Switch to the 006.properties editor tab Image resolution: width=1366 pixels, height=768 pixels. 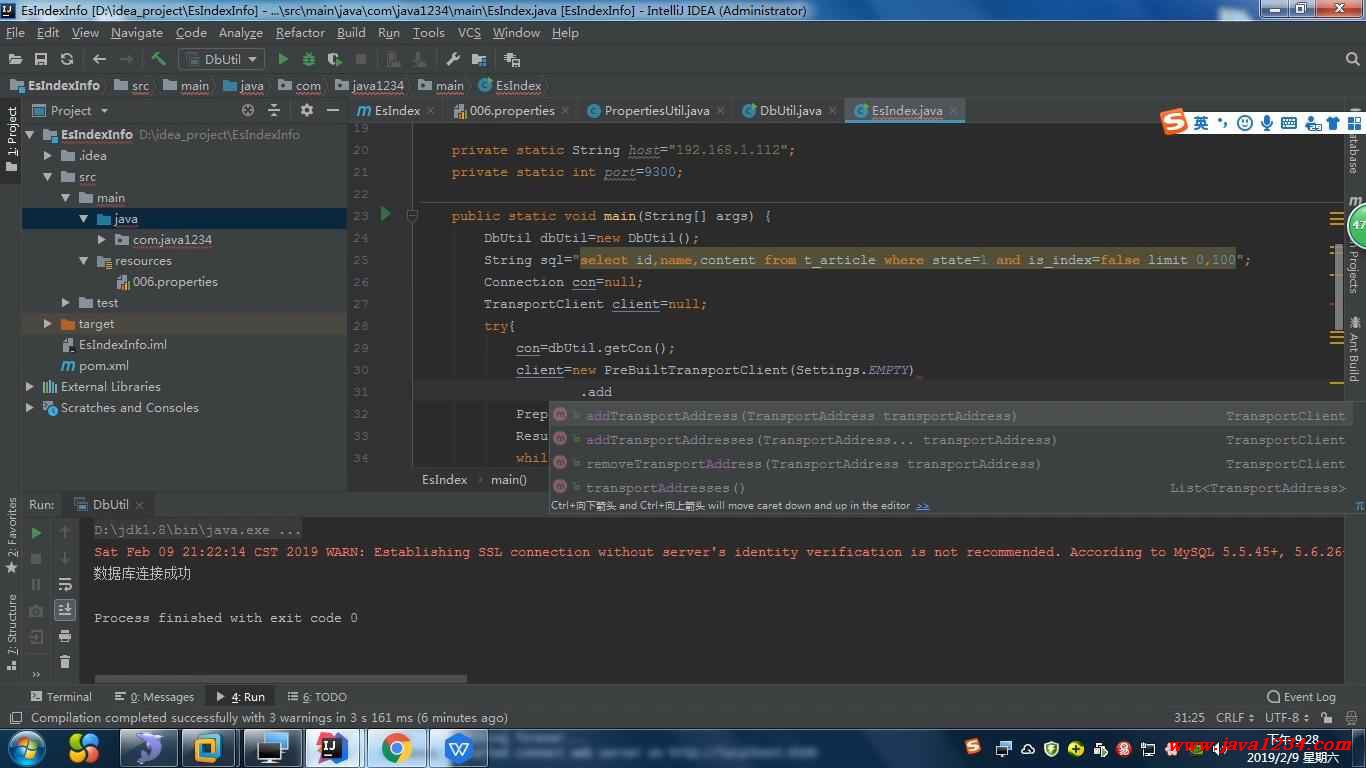pyautogui.click(x=511, y=111)
